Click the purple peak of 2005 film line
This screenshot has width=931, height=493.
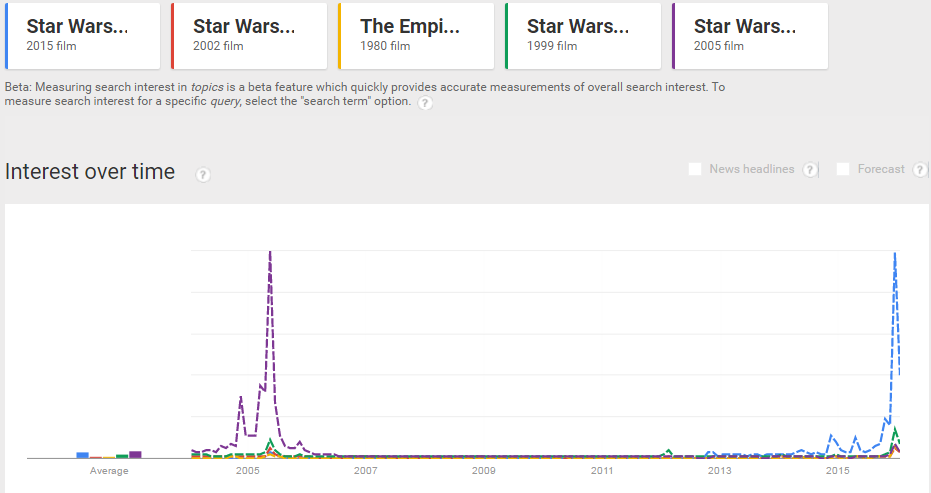click(x=270, y=252)
